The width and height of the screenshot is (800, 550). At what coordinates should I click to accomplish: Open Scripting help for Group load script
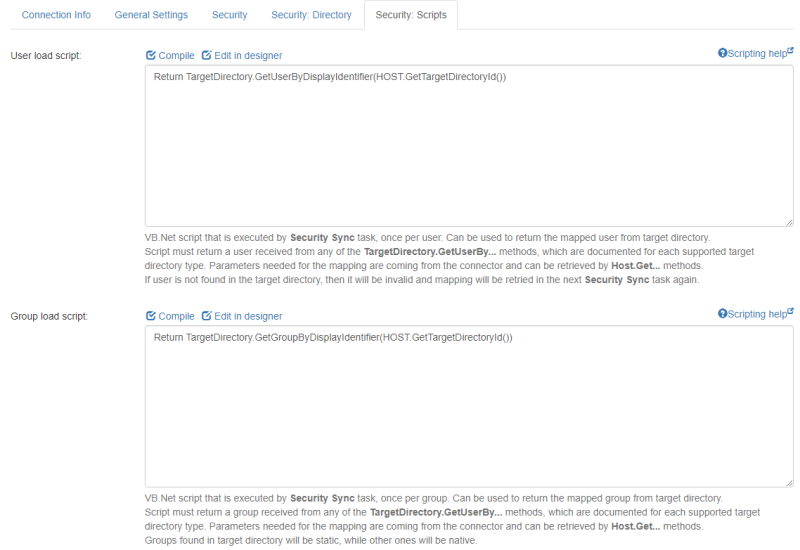point(756,314)
